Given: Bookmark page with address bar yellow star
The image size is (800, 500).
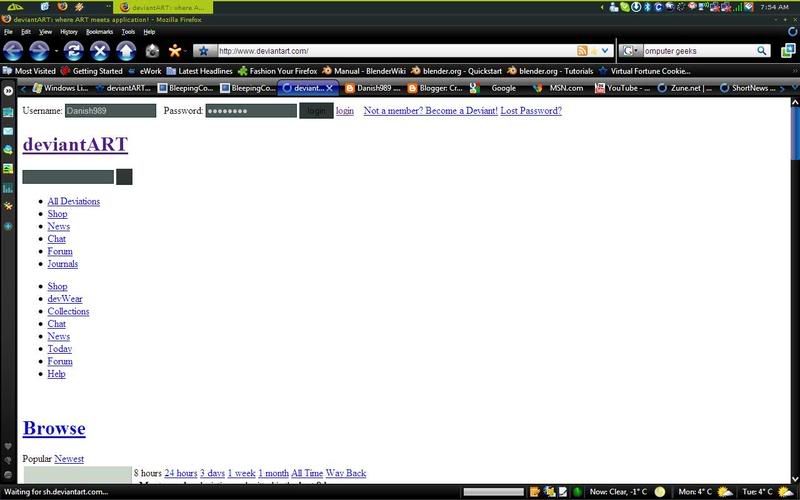Looking at the screenshot, I should pyautogui.click(x=594, y=51).
